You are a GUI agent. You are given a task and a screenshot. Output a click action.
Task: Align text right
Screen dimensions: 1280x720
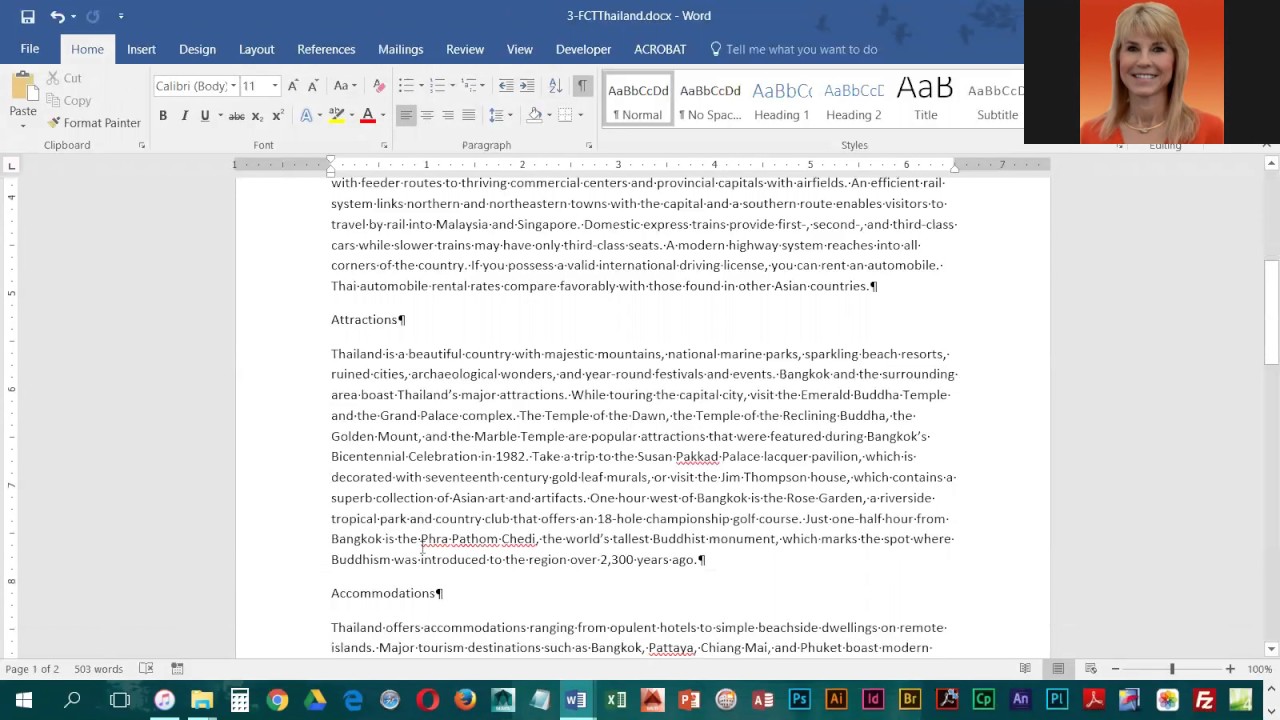tap(447, 116)
